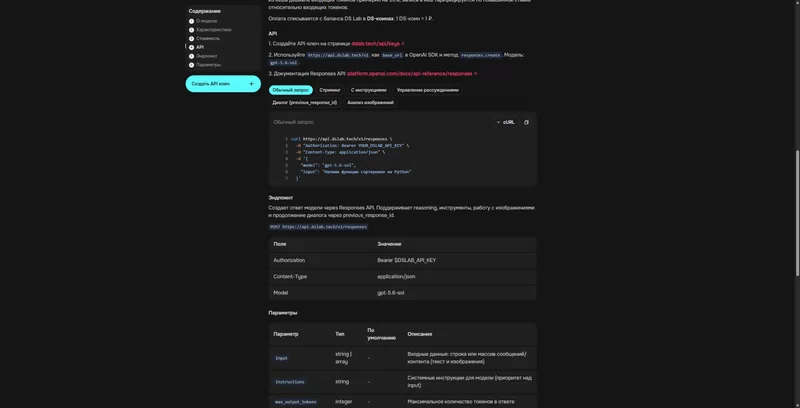Open the Управление рассуждениями tab

[x=428, y=90]
